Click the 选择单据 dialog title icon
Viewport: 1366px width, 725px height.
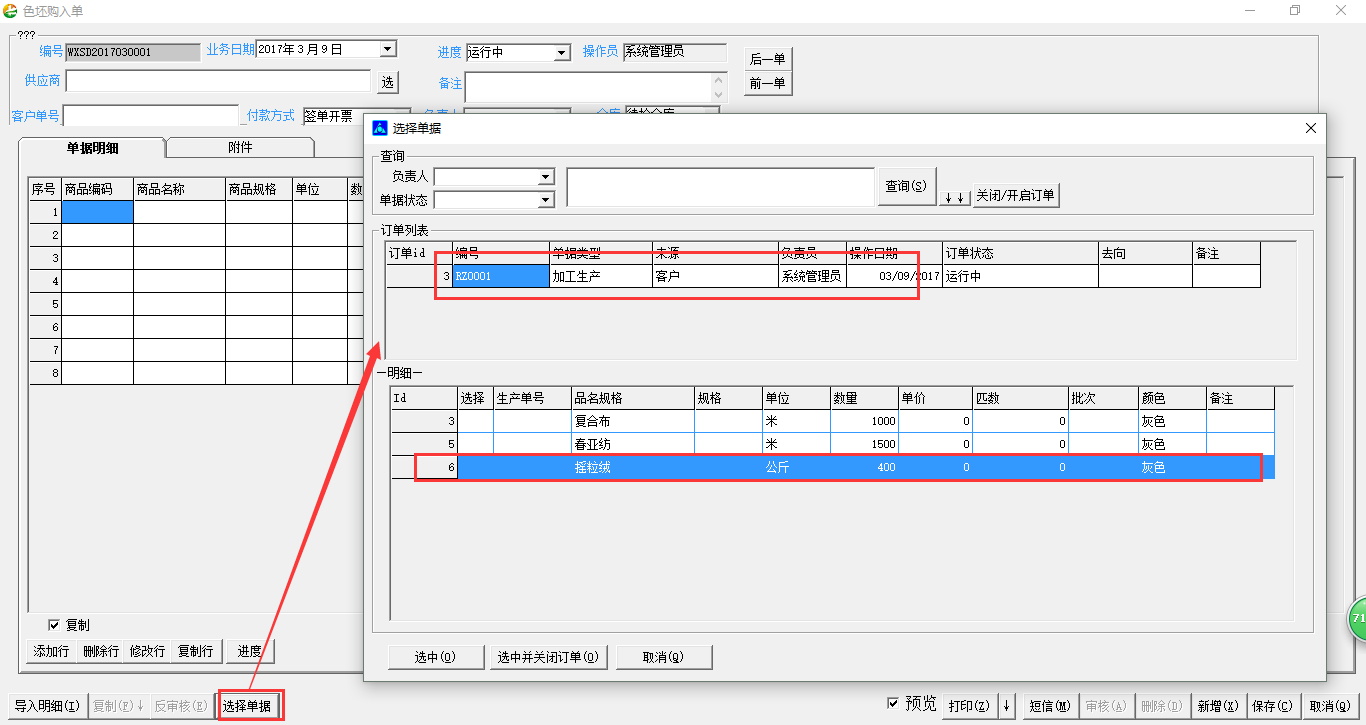coord(380,128)
